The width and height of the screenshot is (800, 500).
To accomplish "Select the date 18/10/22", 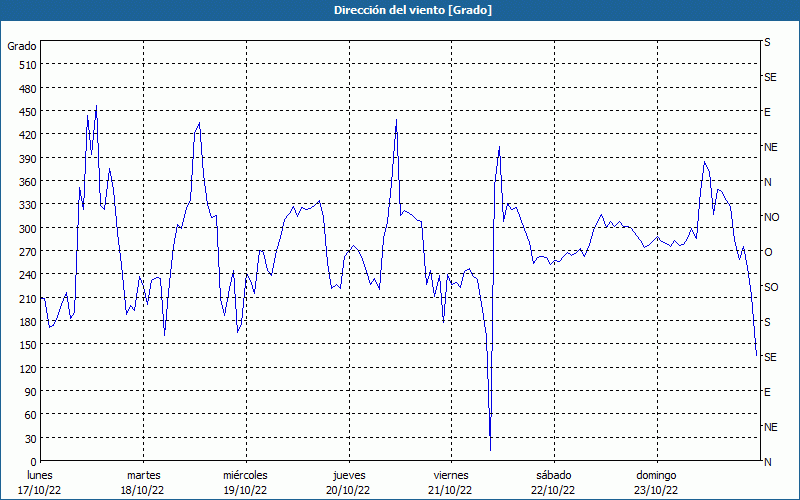I will (142, 490).
